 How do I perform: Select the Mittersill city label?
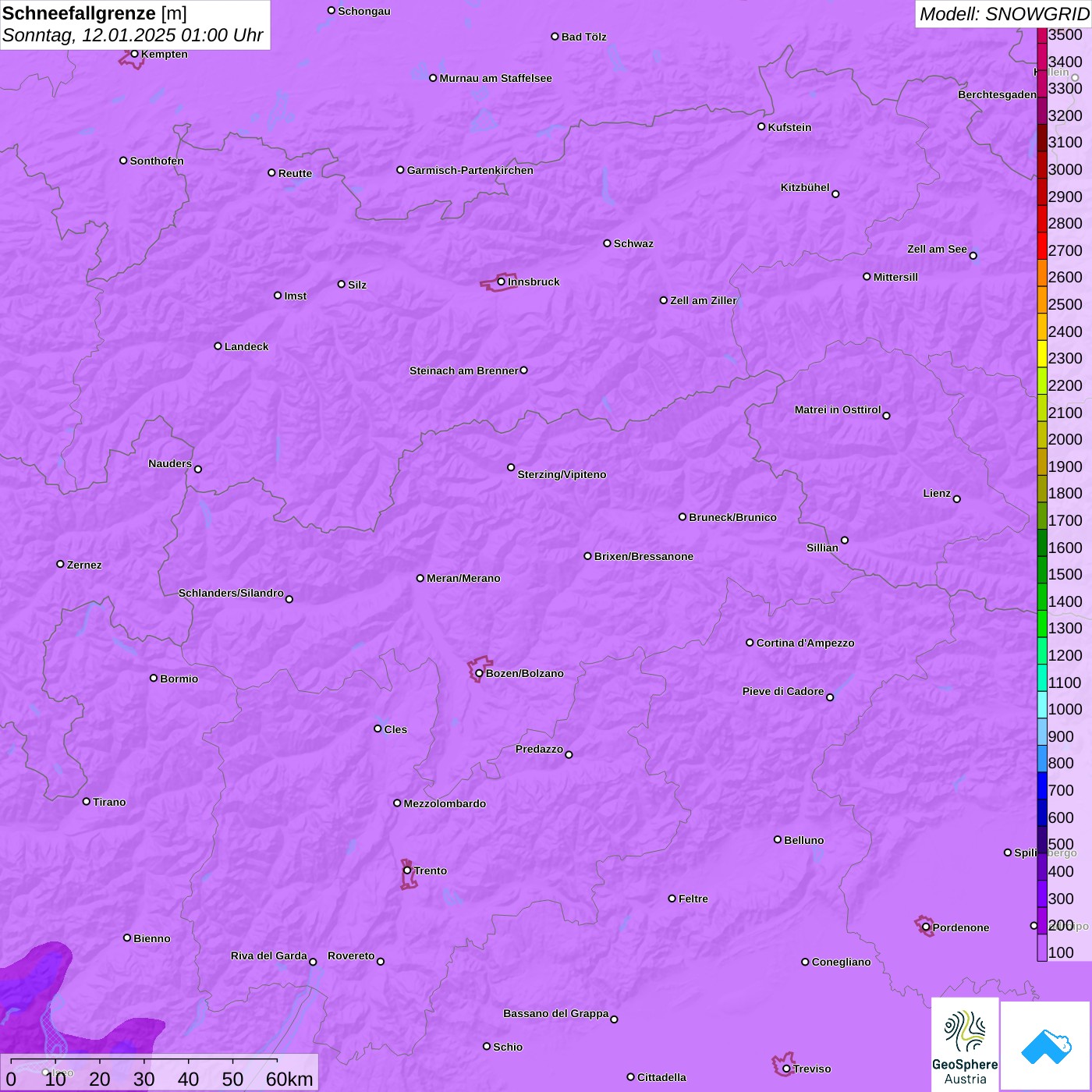click(x=895, y=277)
